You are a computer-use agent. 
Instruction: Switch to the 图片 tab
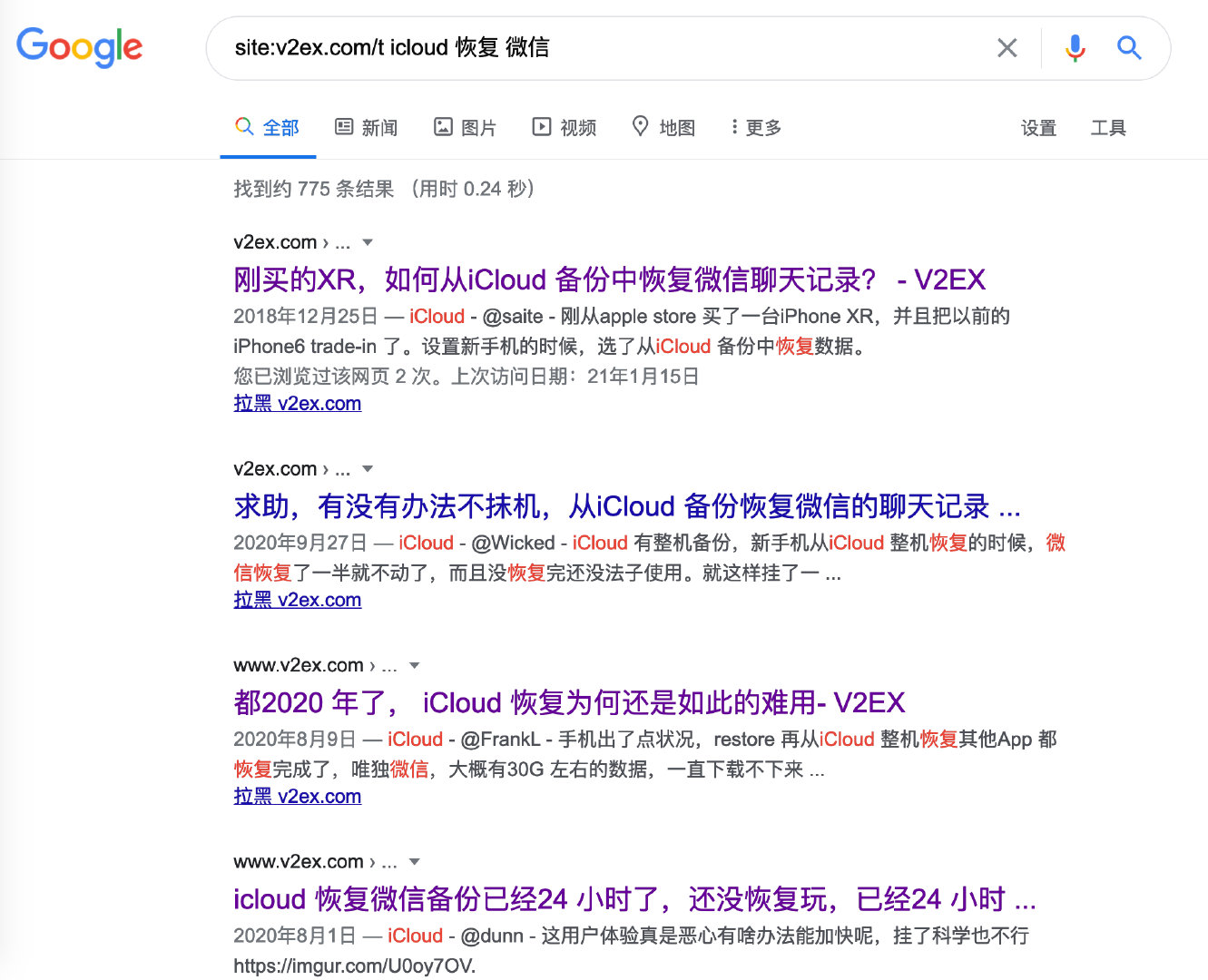click(x=466, y=128)
